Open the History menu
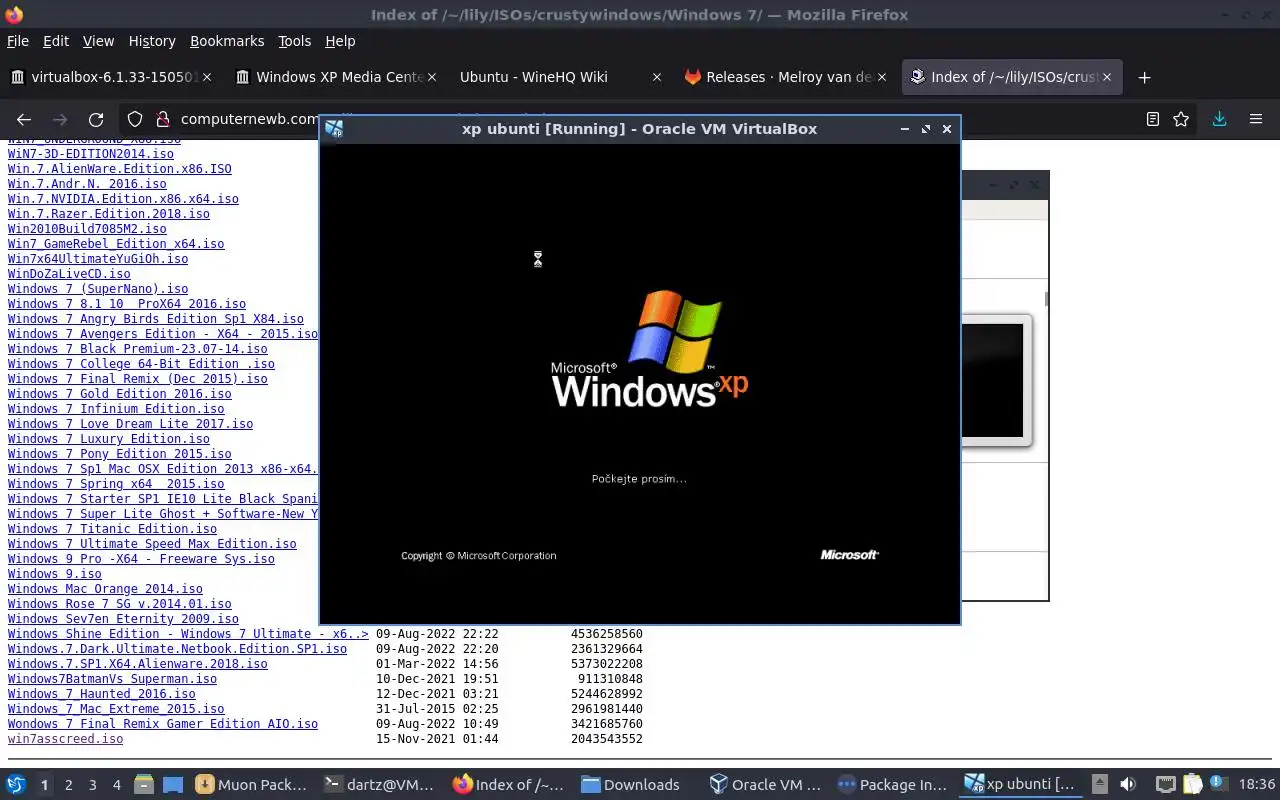The image size is (1280, 800). coord(152,41)
